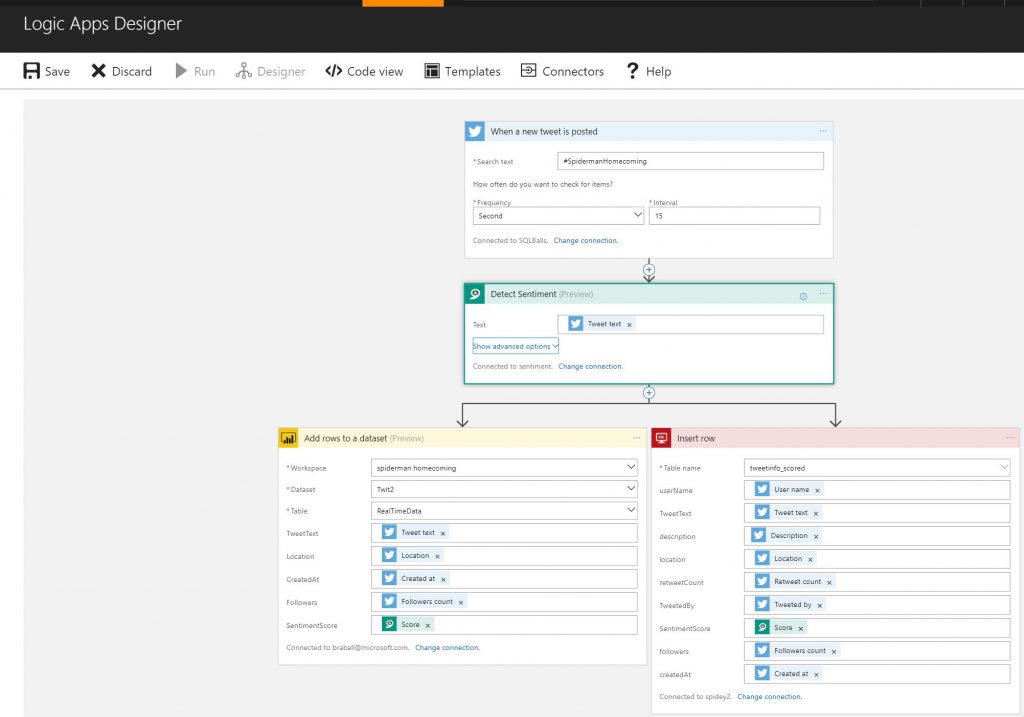The image size is (1024, 717).
Task: Remove Retweet count token in Insert row
Action: click(829, 582)
